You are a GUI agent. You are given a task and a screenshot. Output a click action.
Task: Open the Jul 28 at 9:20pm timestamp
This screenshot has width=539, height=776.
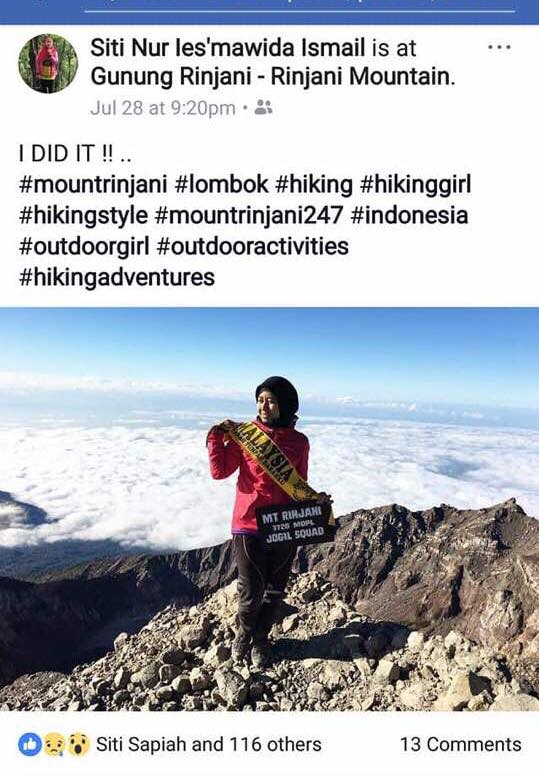[x=163, y=107]
